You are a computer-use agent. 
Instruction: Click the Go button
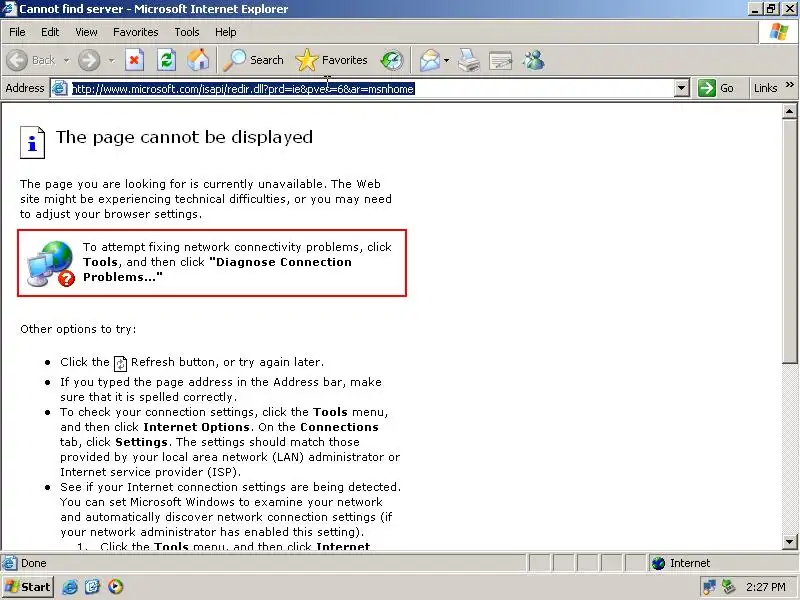[716, 88]
